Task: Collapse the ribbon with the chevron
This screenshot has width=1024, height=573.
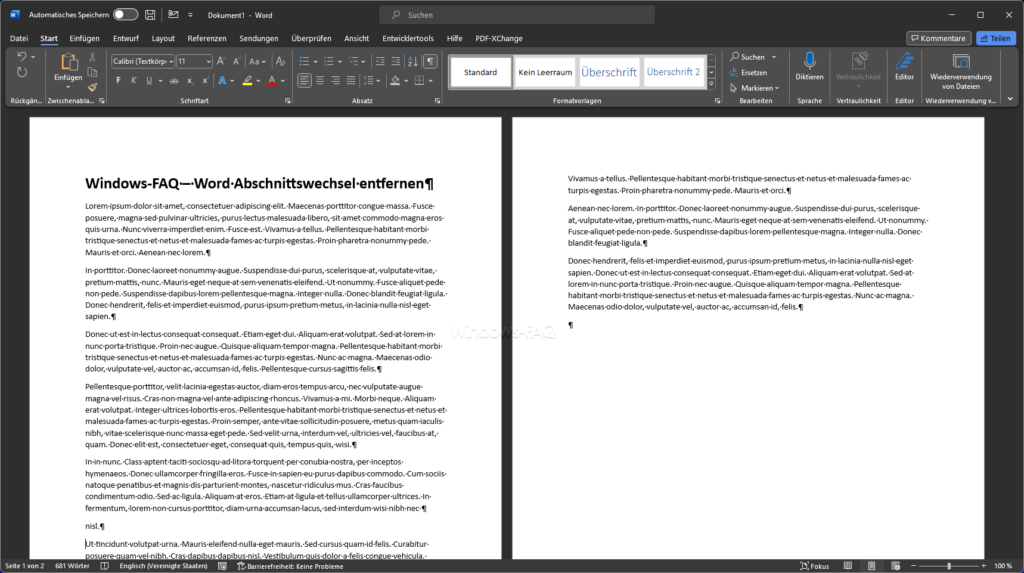Action: click(x=1010, y=99)
